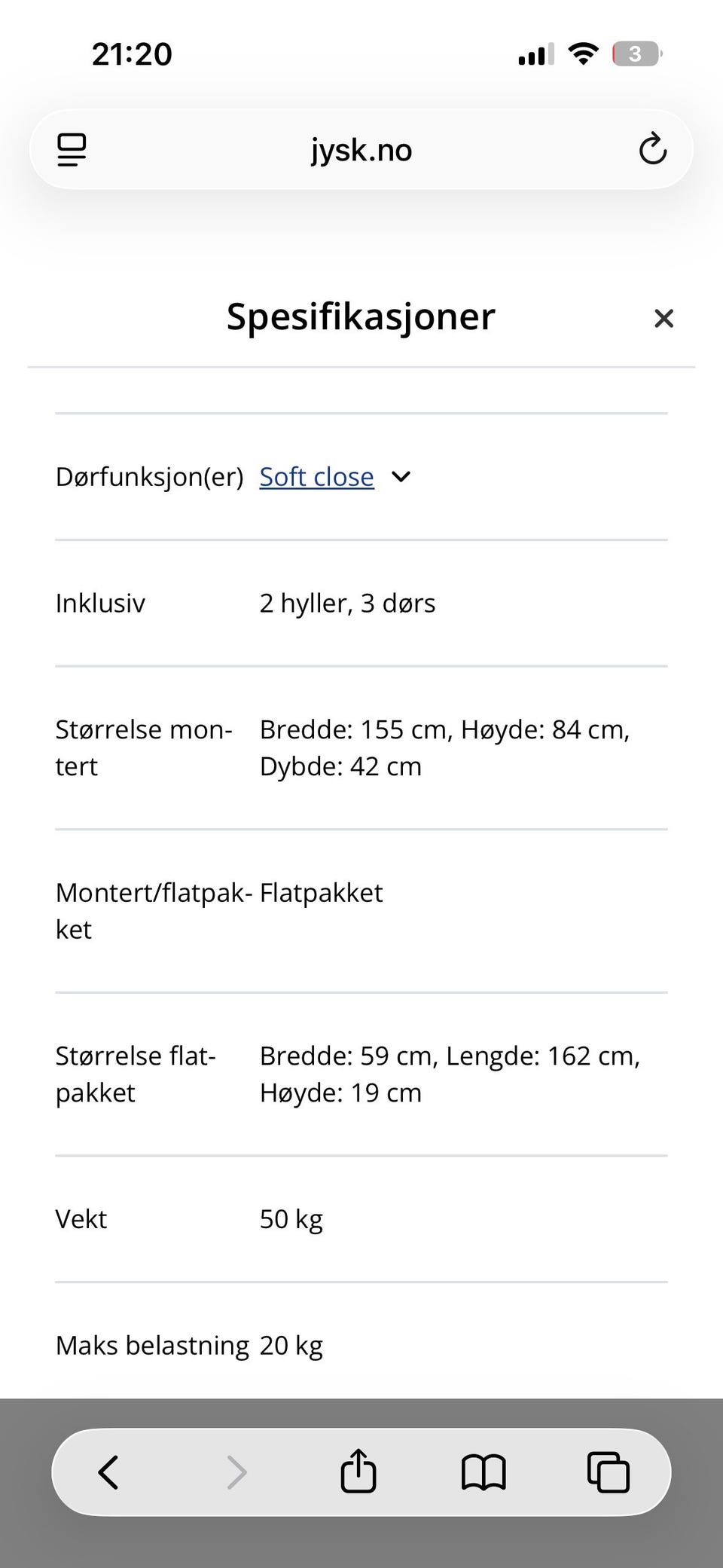Tap the battery indicator
This screenshot has height=1568, width=723.
click(x=636, y=53)
